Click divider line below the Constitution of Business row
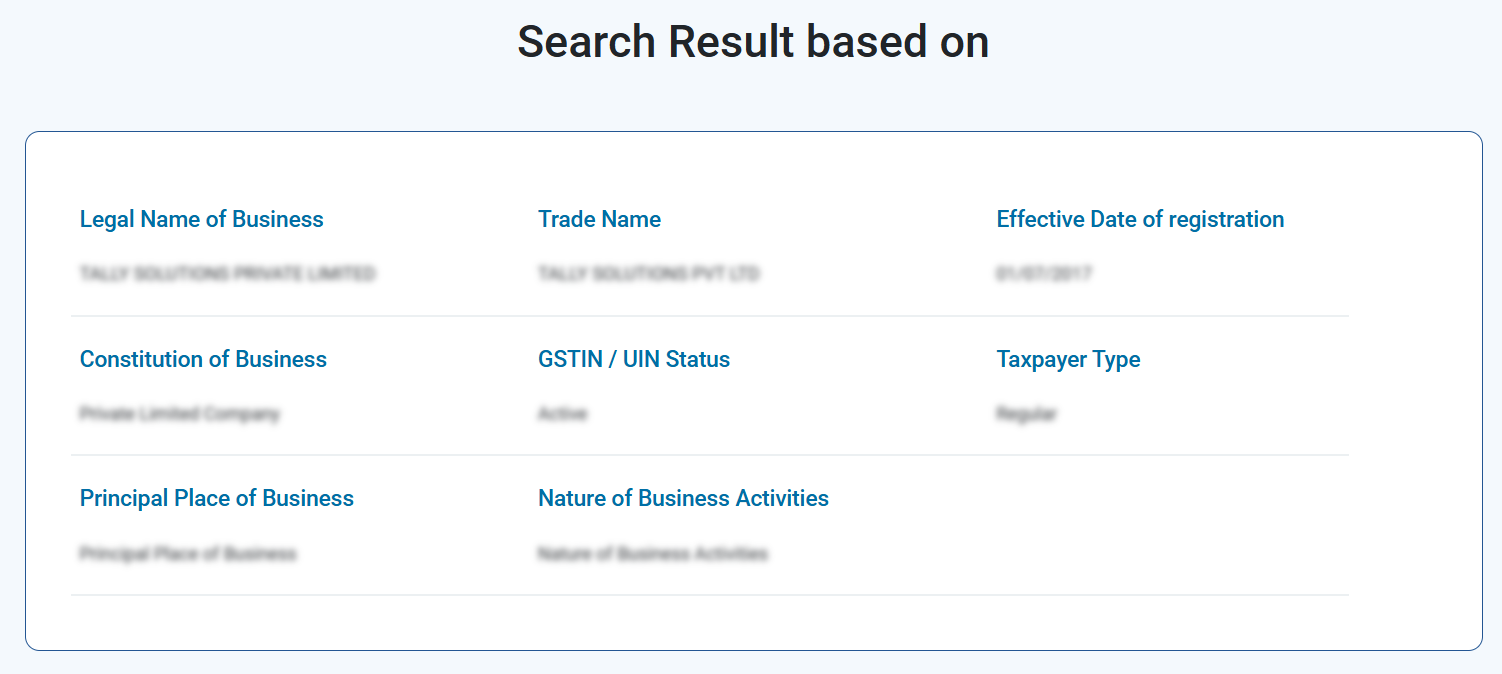1502x674 pixels. (x=709, y=455)
